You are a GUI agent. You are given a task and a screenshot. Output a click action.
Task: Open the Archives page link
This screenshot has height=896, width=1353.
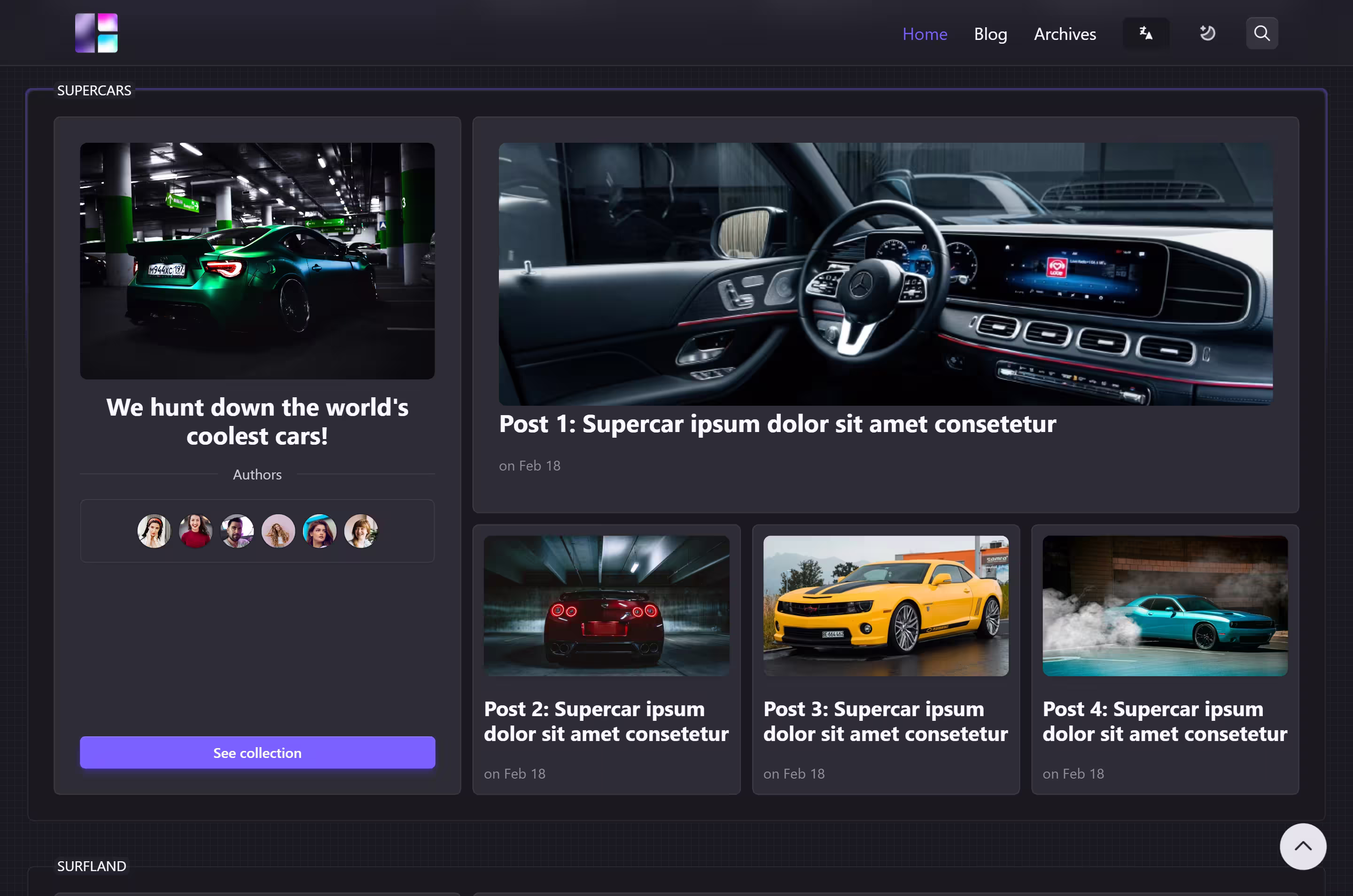(1065, 34)
